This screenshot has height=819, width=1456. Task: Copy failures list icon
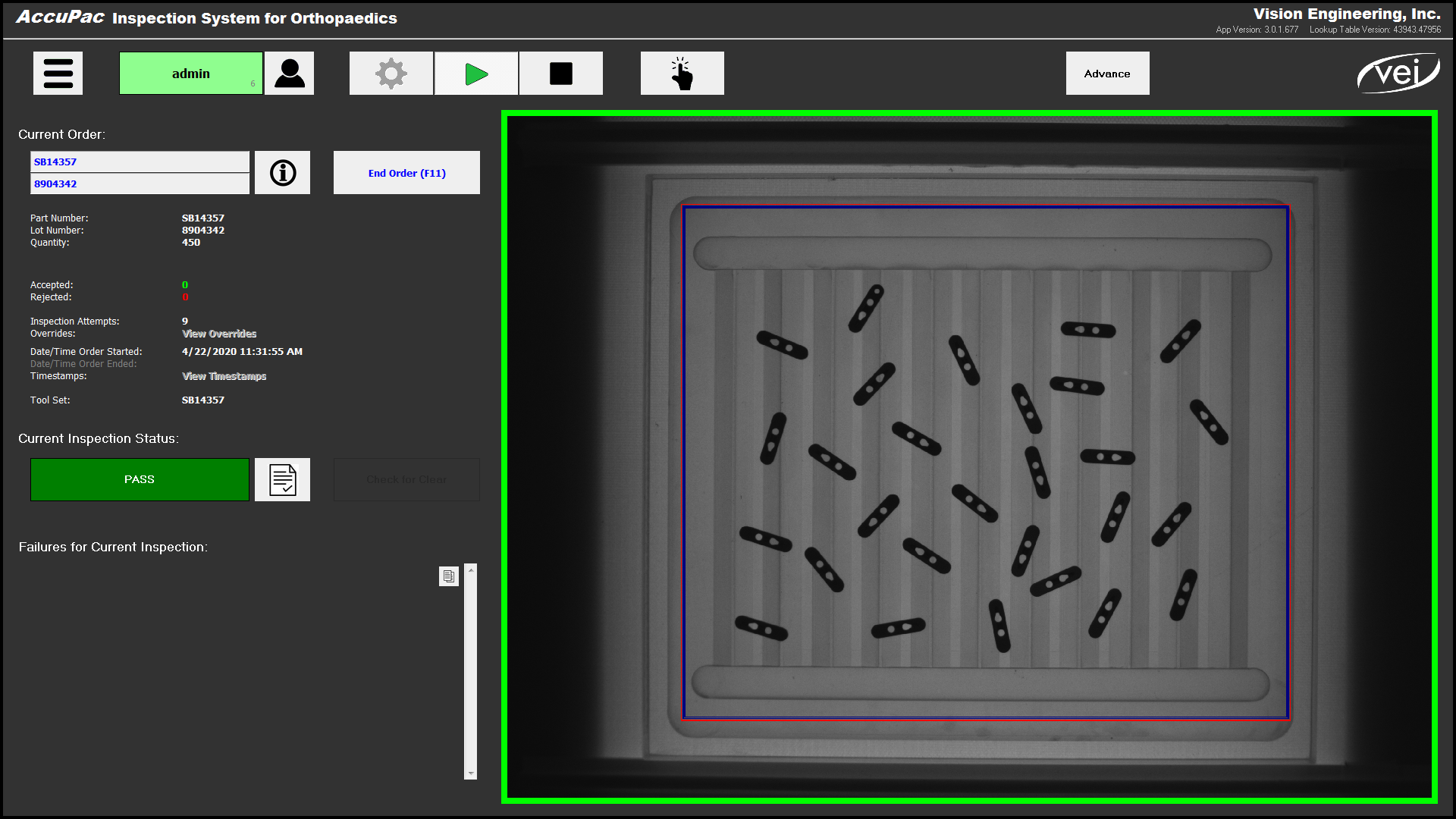point(449,576)
